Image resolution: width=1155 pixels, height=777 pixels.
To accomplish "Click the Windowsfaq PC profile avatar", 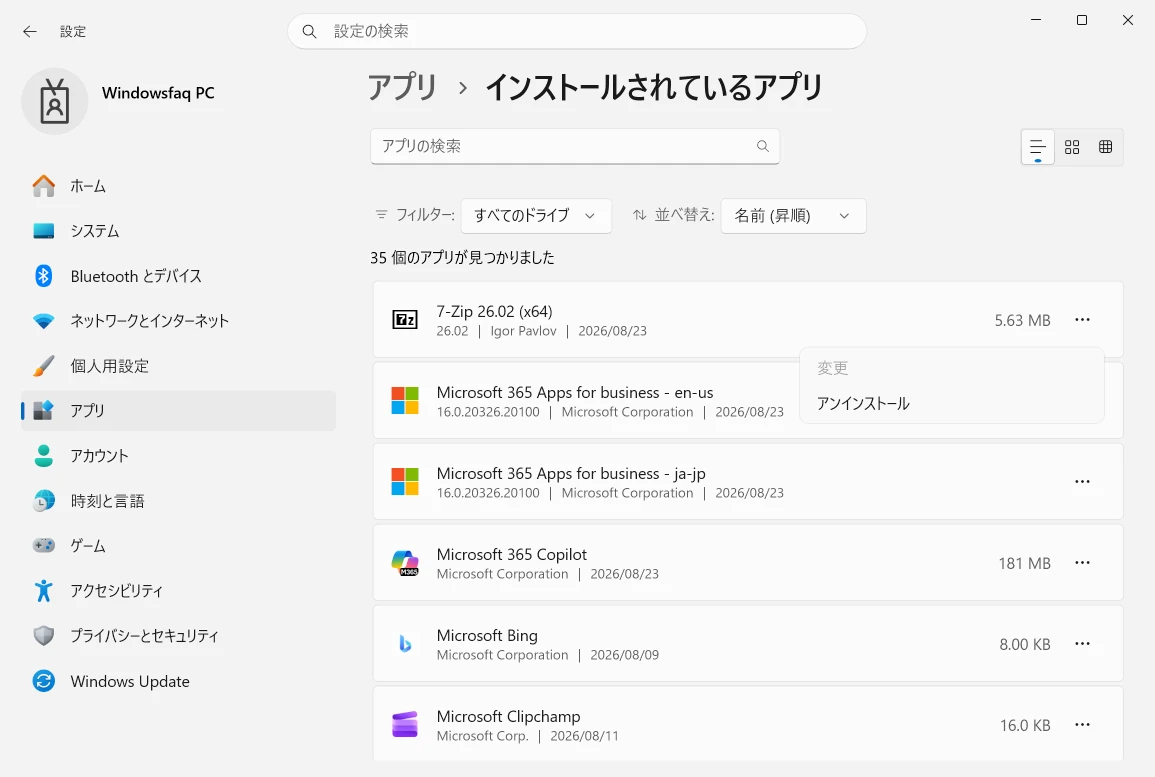I will point(55,101).
